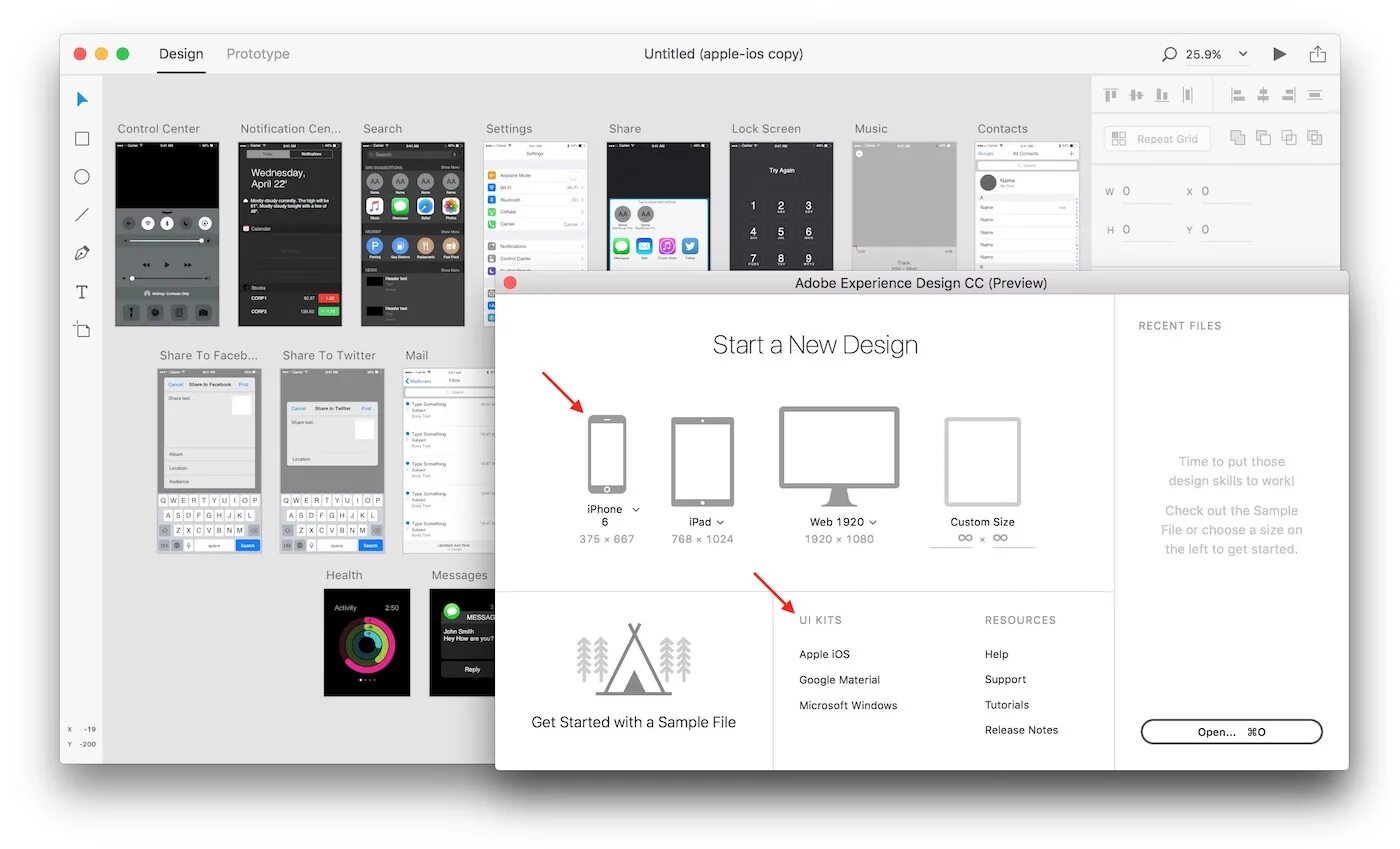Image resolution: width=1400 pixels, height=849 pixels.
Task: Click the Intersect boolean operation icon
Action: (1289, 138)
